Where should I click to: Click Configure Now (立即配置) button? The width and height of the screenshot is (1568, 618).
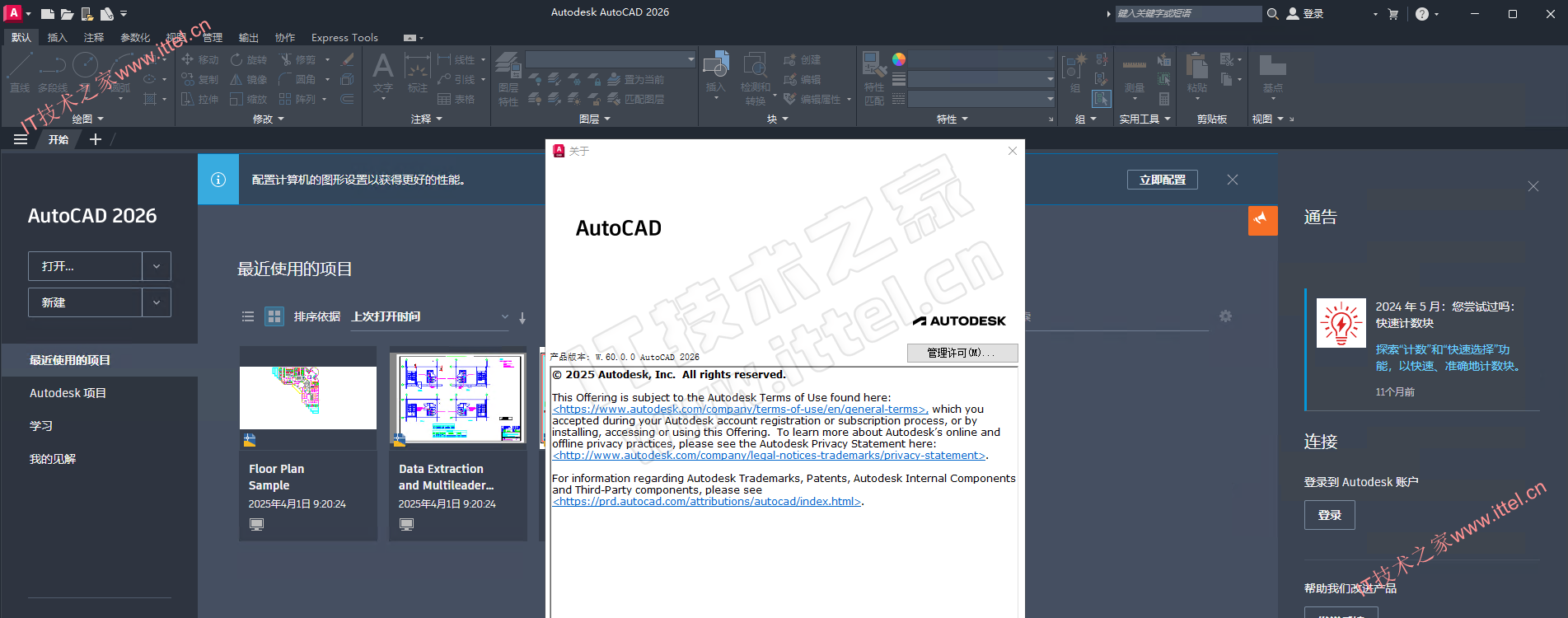pos(1163,180)
